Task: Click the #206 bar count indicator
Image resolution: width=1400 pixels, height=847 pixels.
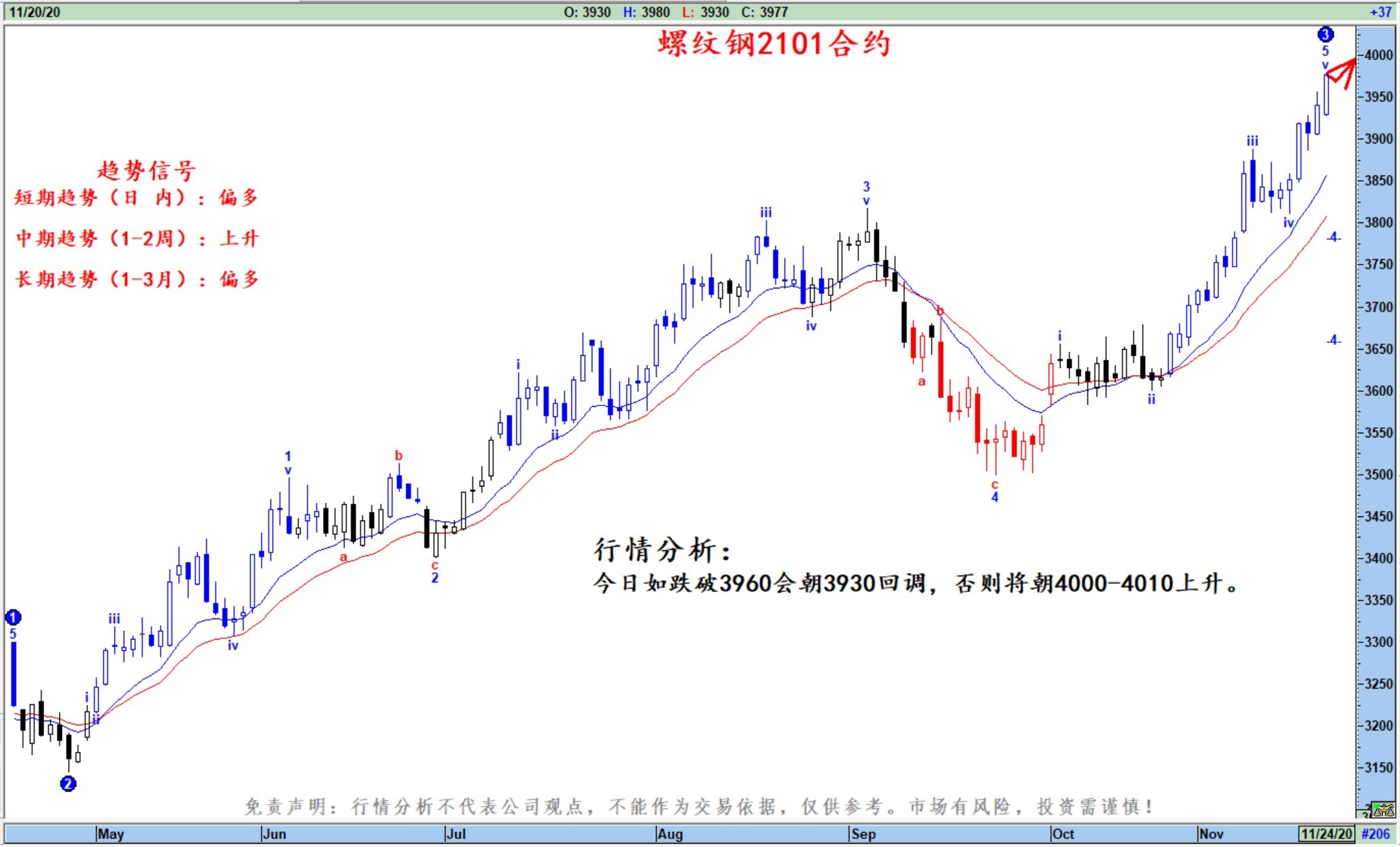Action: 1376,833
